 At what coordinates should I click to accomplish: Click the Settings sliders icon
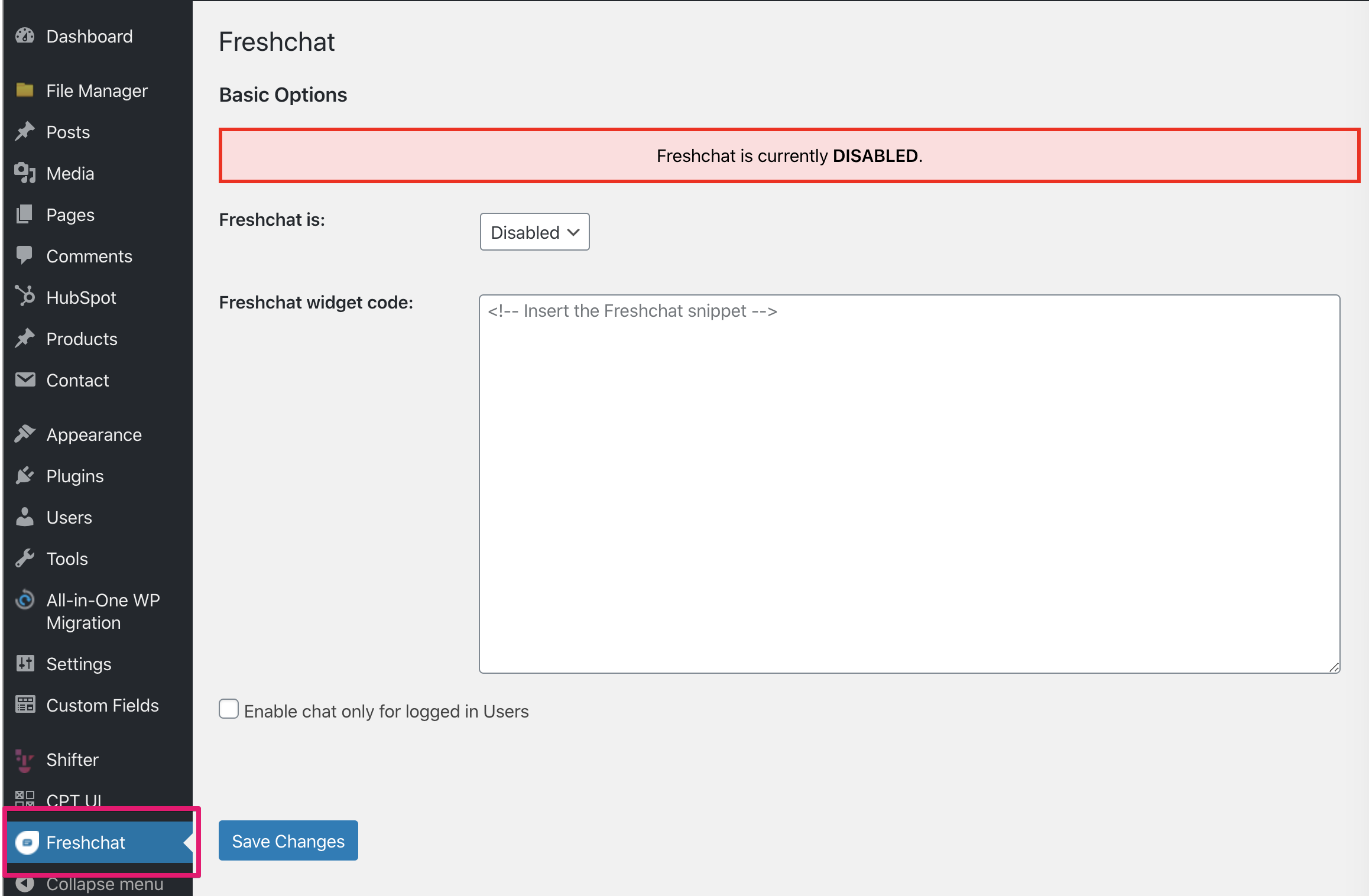(x=25, y=663)
